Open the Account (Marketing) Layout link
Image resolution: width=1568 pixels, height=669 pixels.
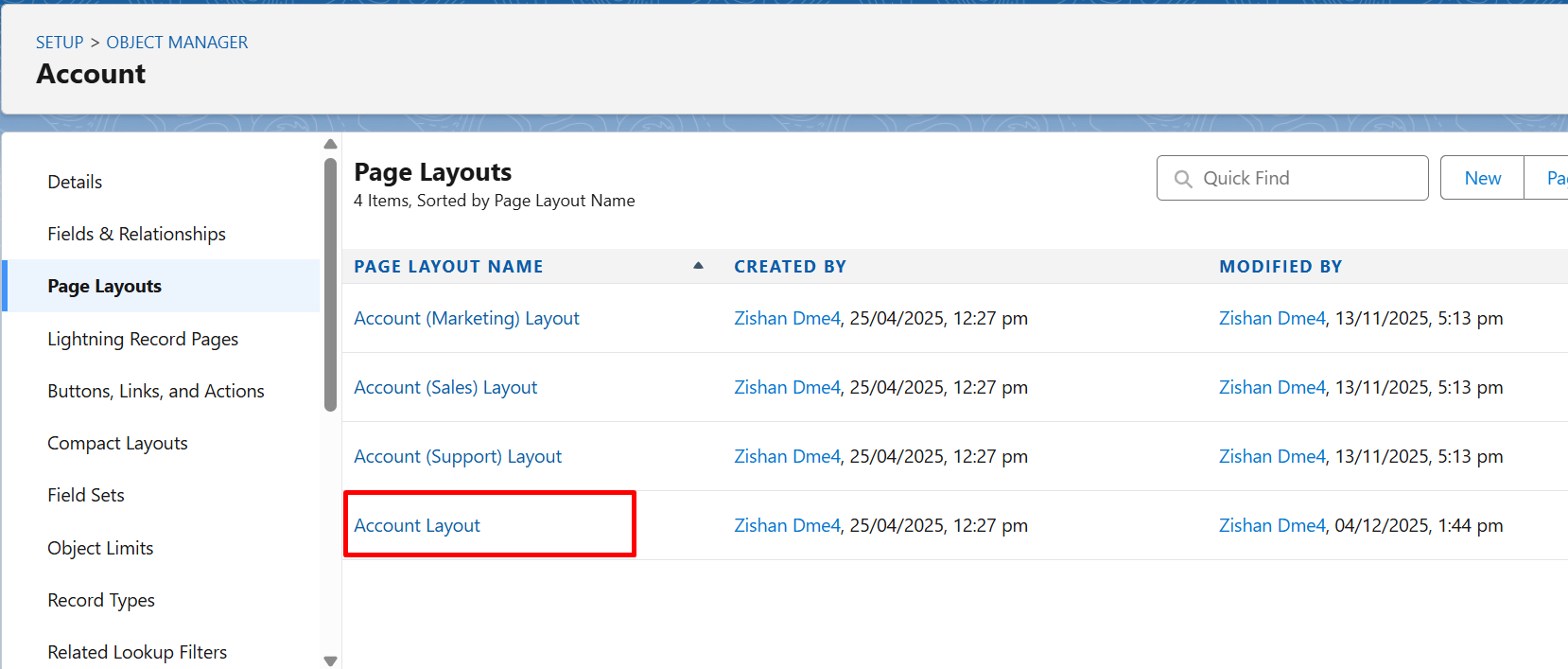[466, 318]
